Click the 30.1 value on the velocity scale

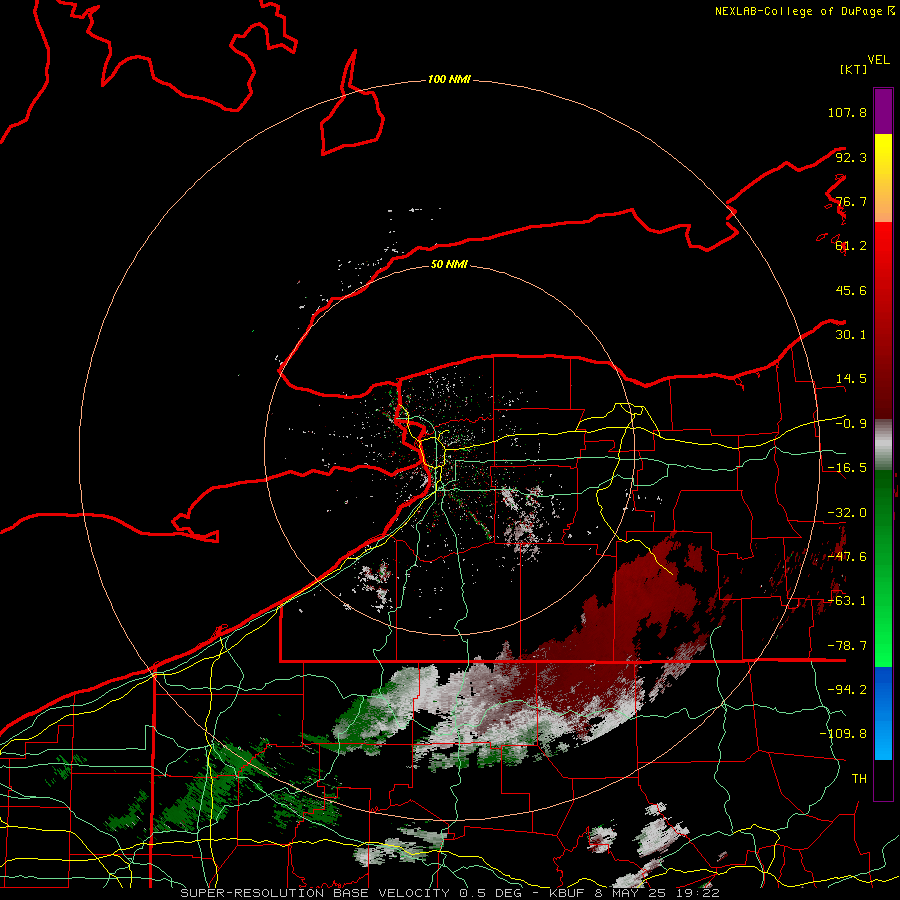pos(851,335)
